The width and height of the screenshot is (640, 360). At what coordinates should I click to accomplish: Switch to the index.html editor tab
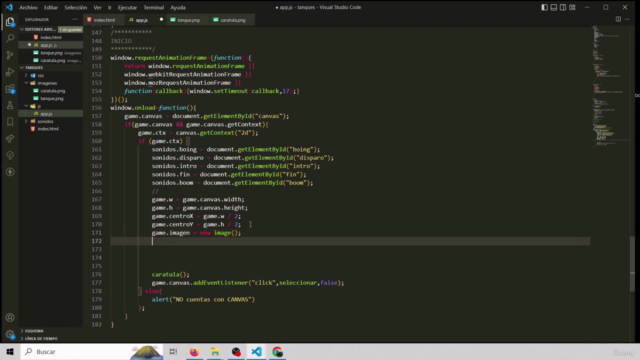point(104,20)
